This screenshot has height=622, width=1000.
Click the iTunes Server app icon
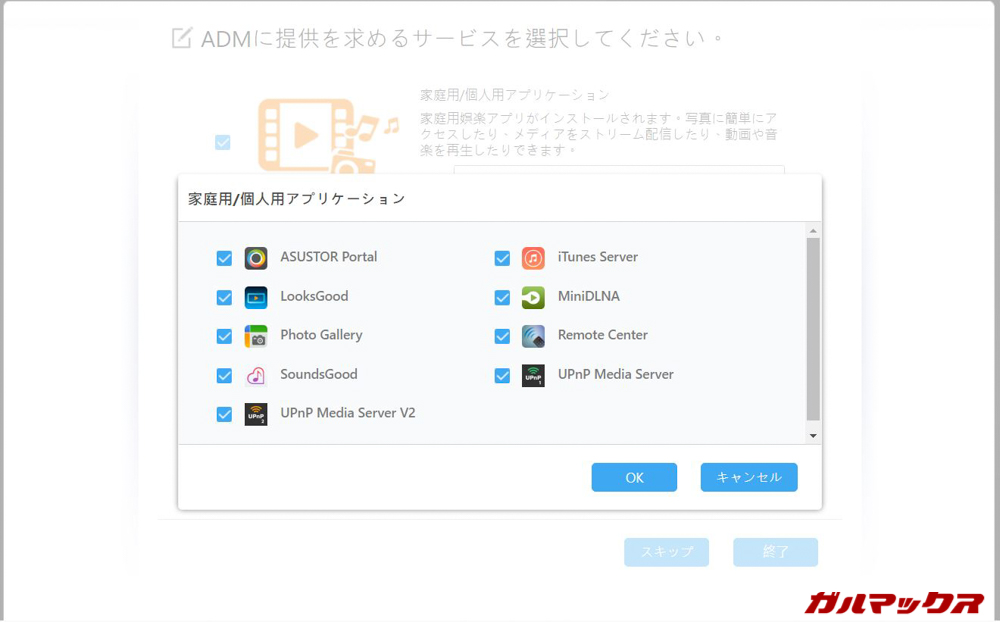[x=533, y=258]
